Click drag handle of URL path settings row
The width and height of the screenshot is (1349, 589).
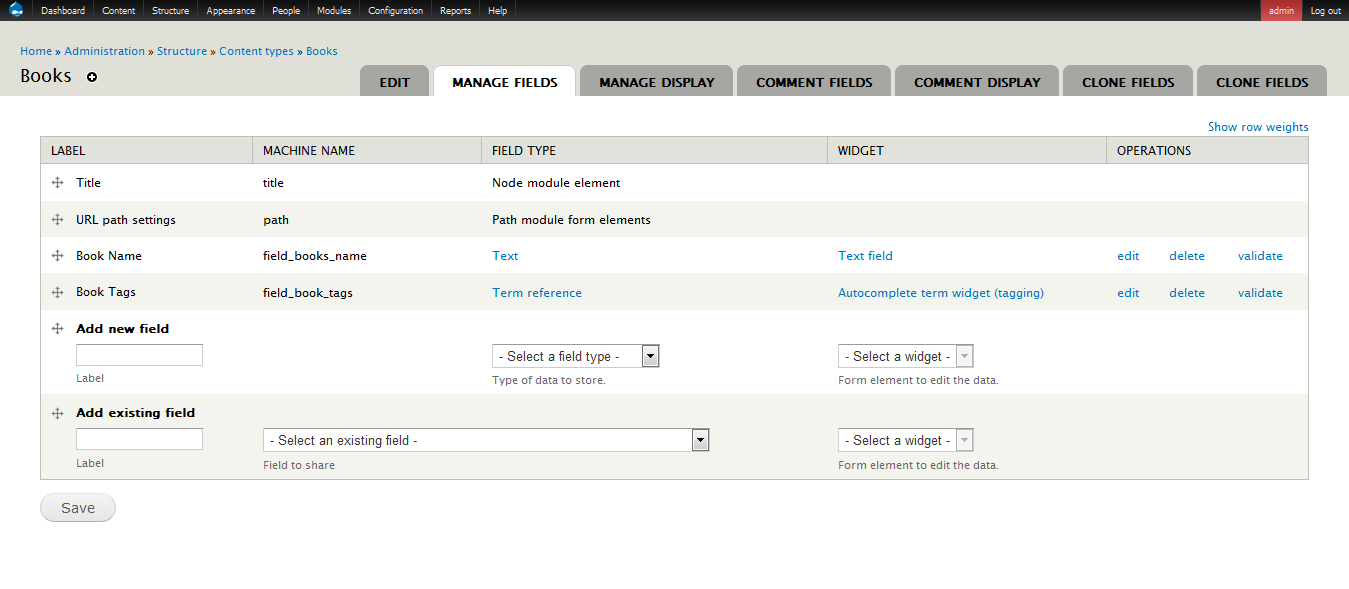click(x=57, y=220)
